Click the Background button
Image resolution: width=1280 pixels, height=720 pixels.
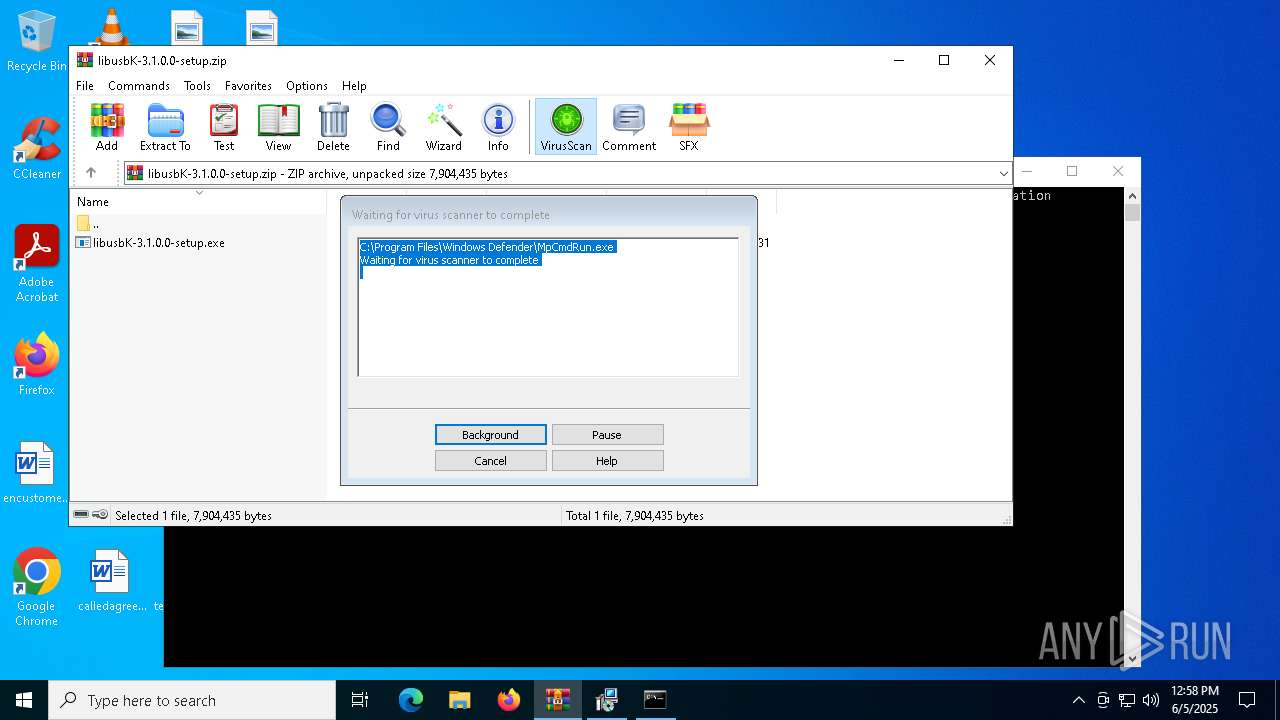pyautogui.click(x=490, y=435)
